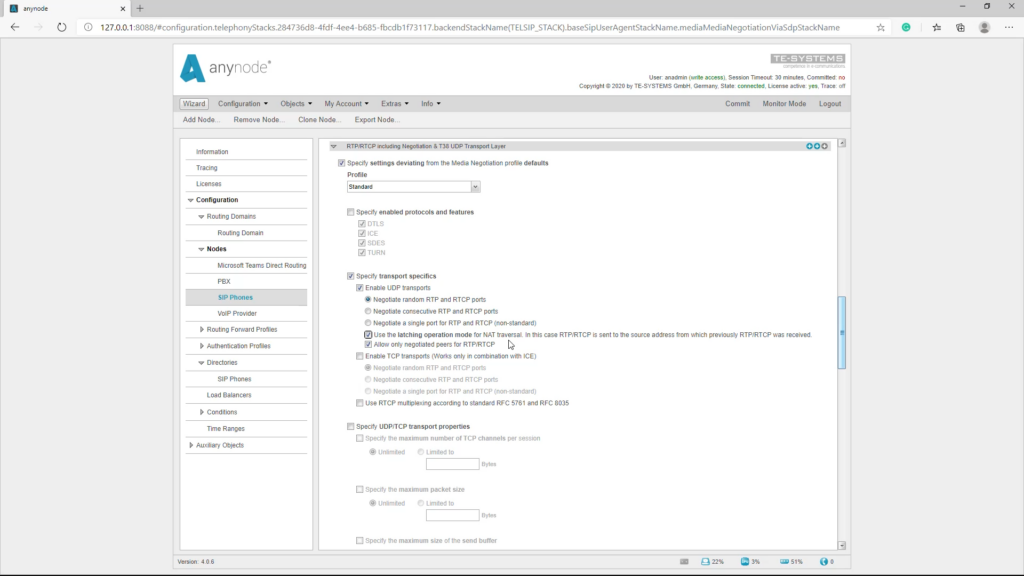Viewport: 1024px width, 576px height.
Task: Click the green Grammarly extension icon
Action: pyautogui.click(x=906, y=27)
